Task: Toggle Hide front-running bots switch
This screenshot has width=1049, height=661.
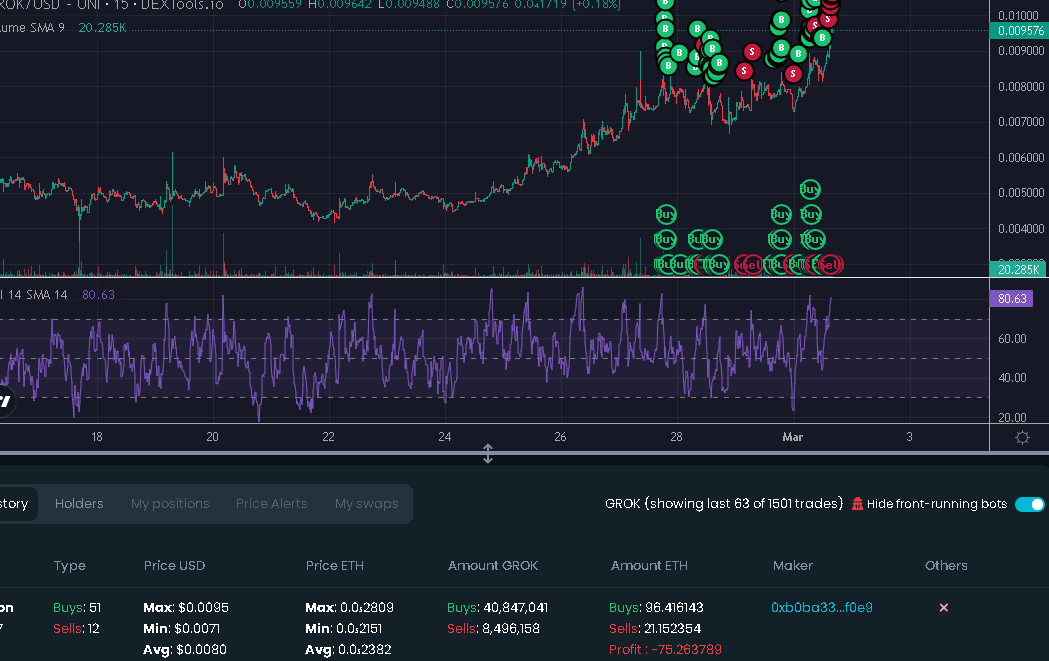Action: [1030, 504]
